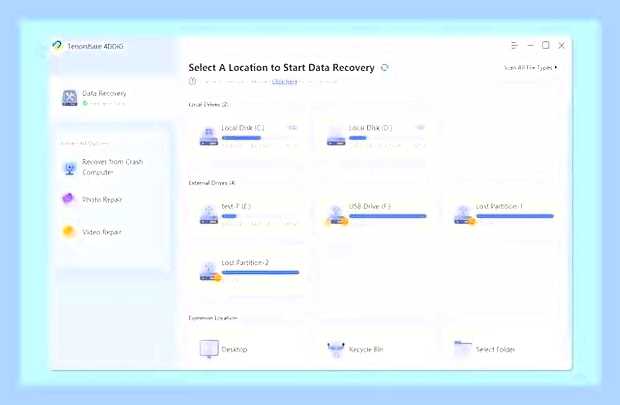Click the badge right of Local Disk (D:)

pyautogui.click(x=420, y=127)
